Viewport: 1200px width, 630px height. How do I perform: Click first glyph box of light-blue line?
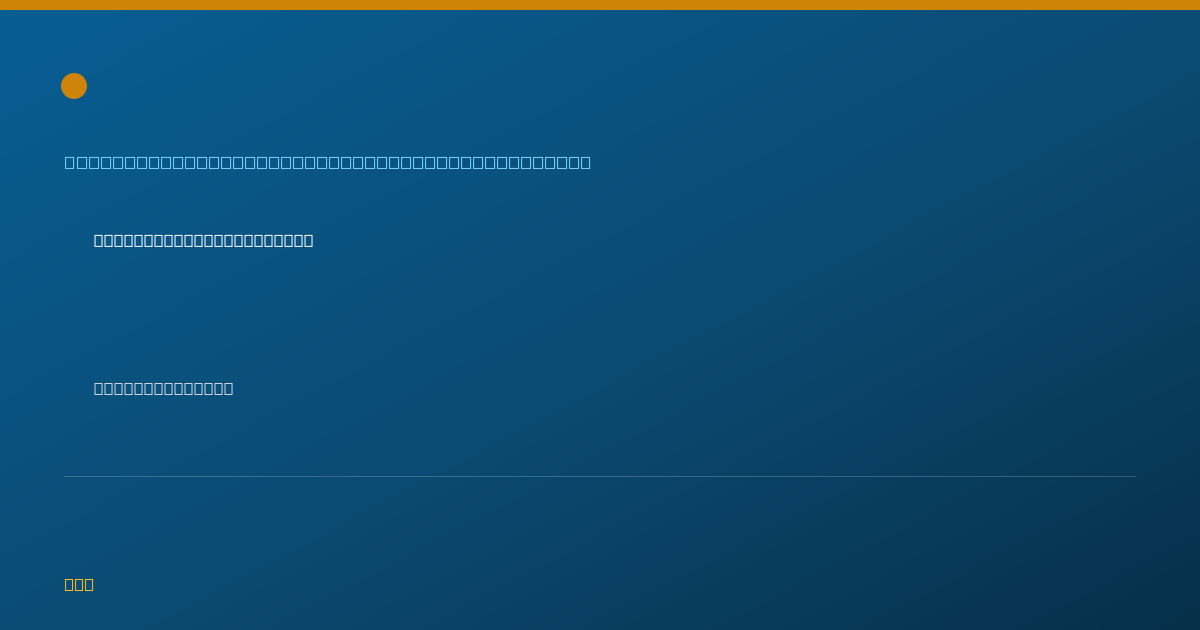pos(70,162)
